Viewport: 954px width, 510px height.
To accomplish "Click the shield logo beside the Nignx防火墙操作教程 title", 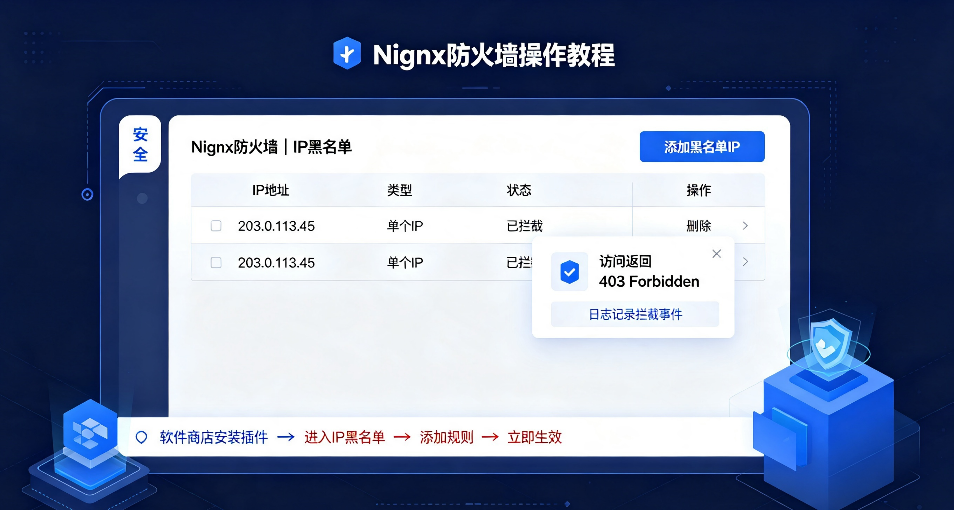I will [347, 54].
